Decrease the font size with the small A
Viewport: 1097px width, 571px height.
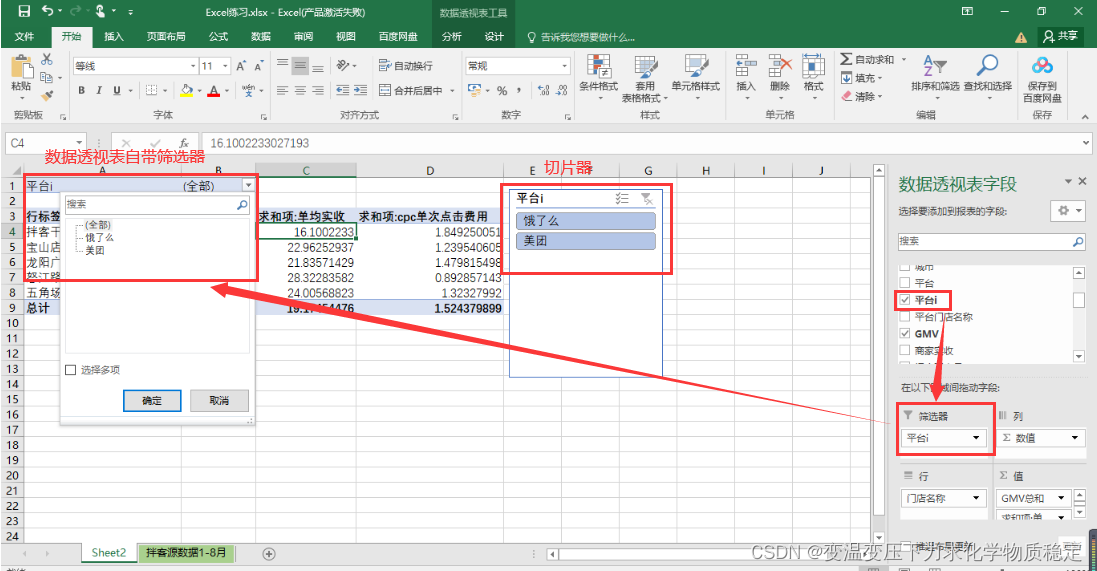[258, 66]
